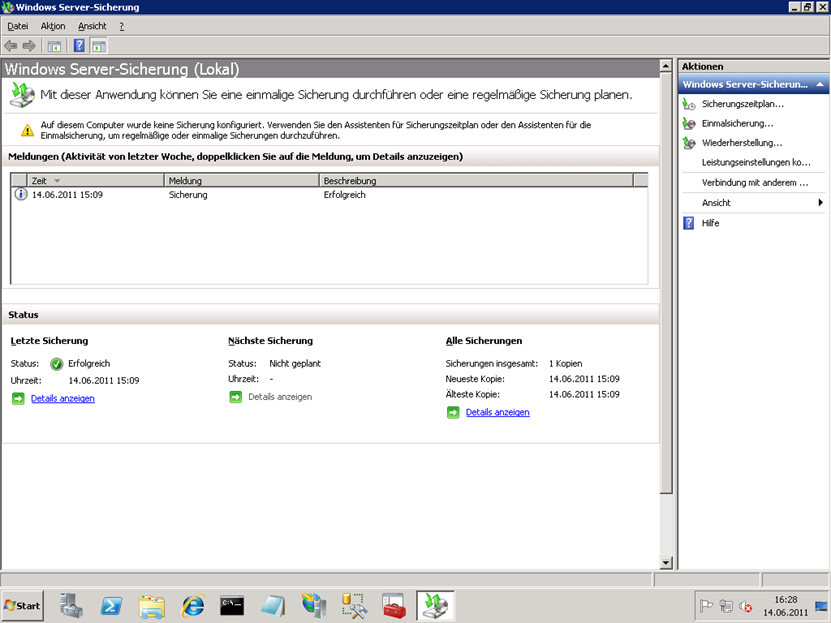Open Leistungseinstellungen konfigurieren action

pos(755,162)
